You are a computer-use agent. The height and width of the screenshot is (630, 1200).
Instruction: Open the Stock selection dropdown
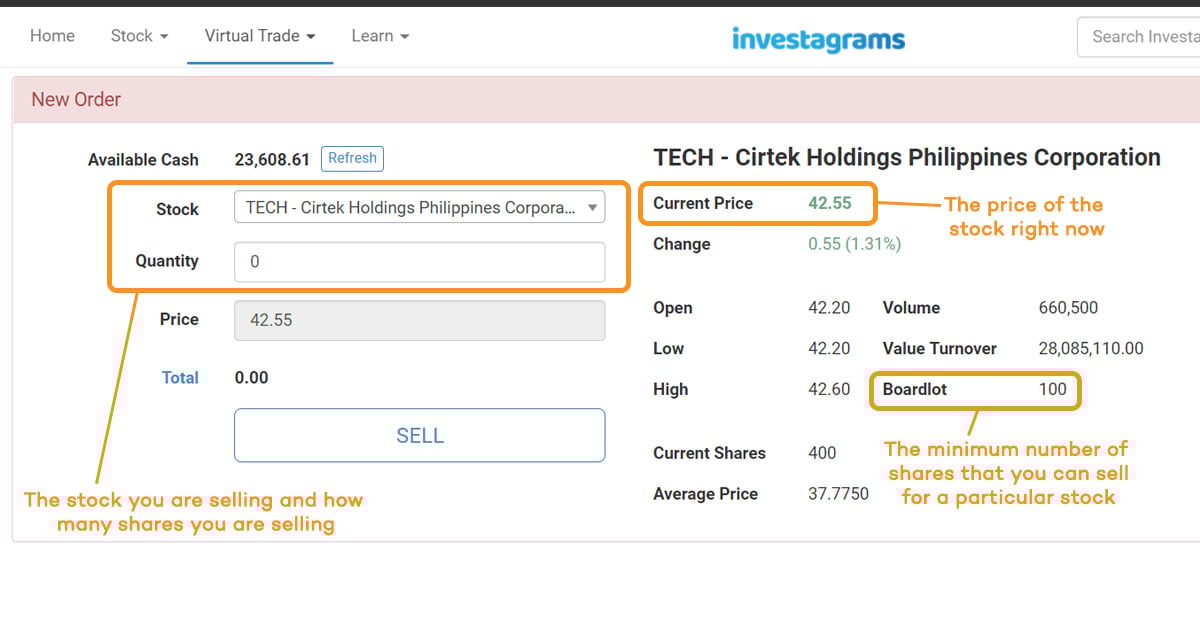419,208
